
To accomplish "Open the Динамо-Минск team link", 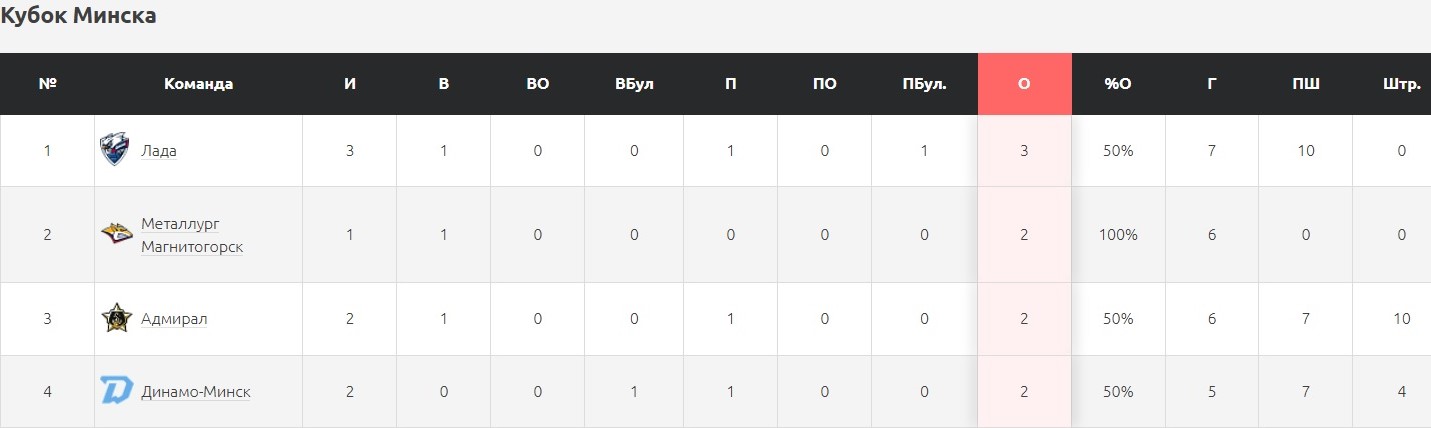I will tap(195, 392).
